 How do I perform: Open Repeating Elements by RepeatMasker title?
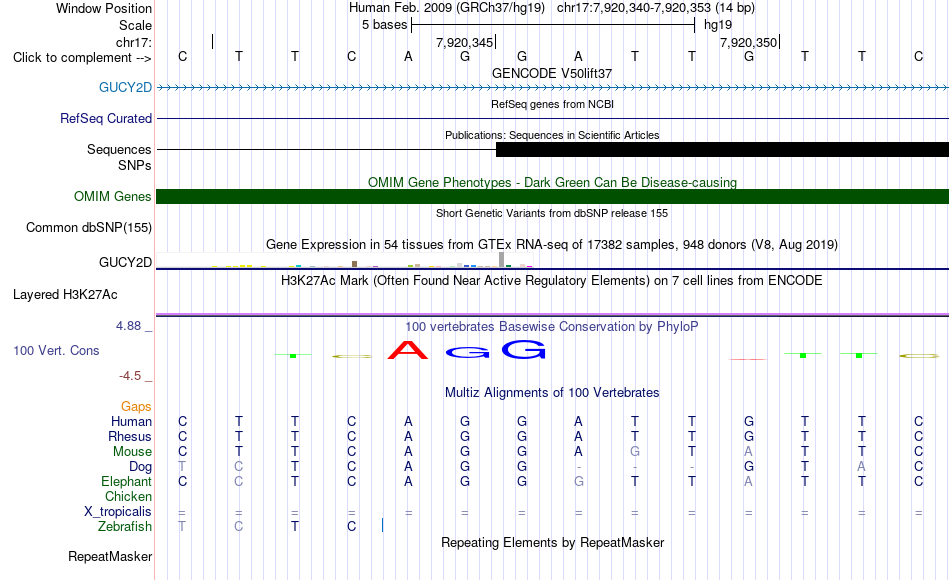[x=552, y=542]
